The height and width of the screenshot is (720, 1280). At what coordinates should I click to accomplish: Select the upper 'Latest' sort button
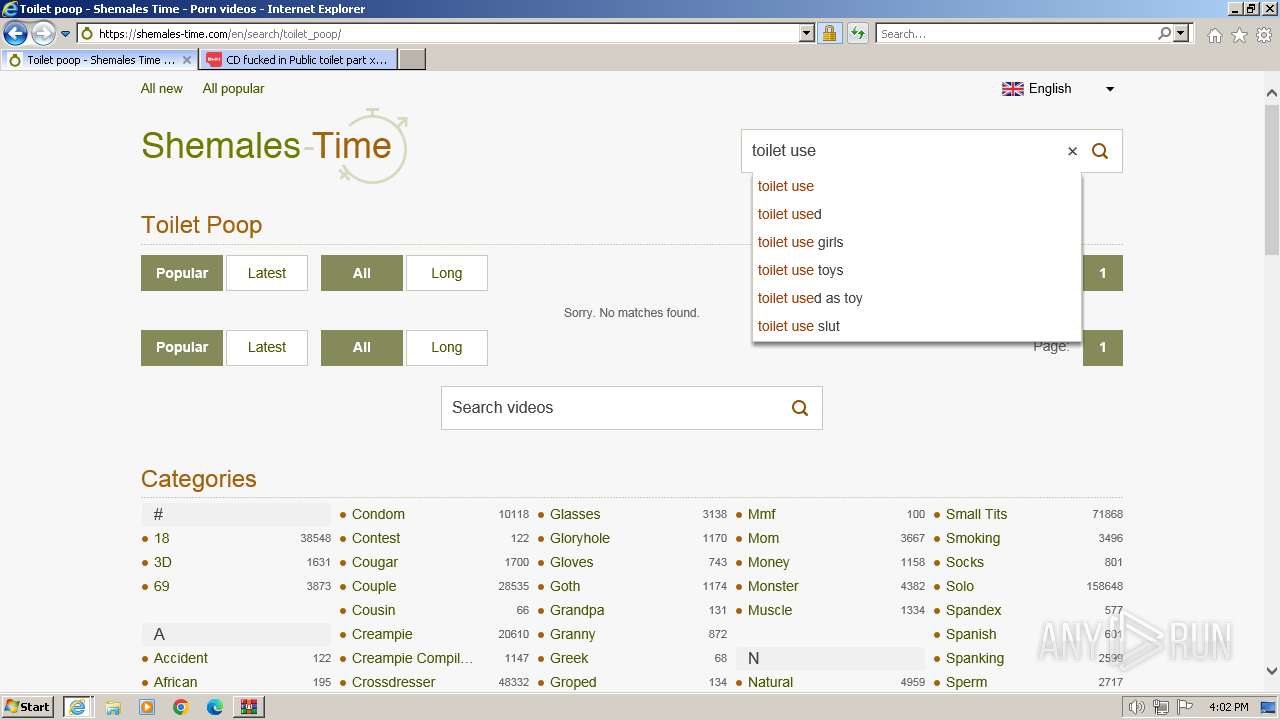267,273
